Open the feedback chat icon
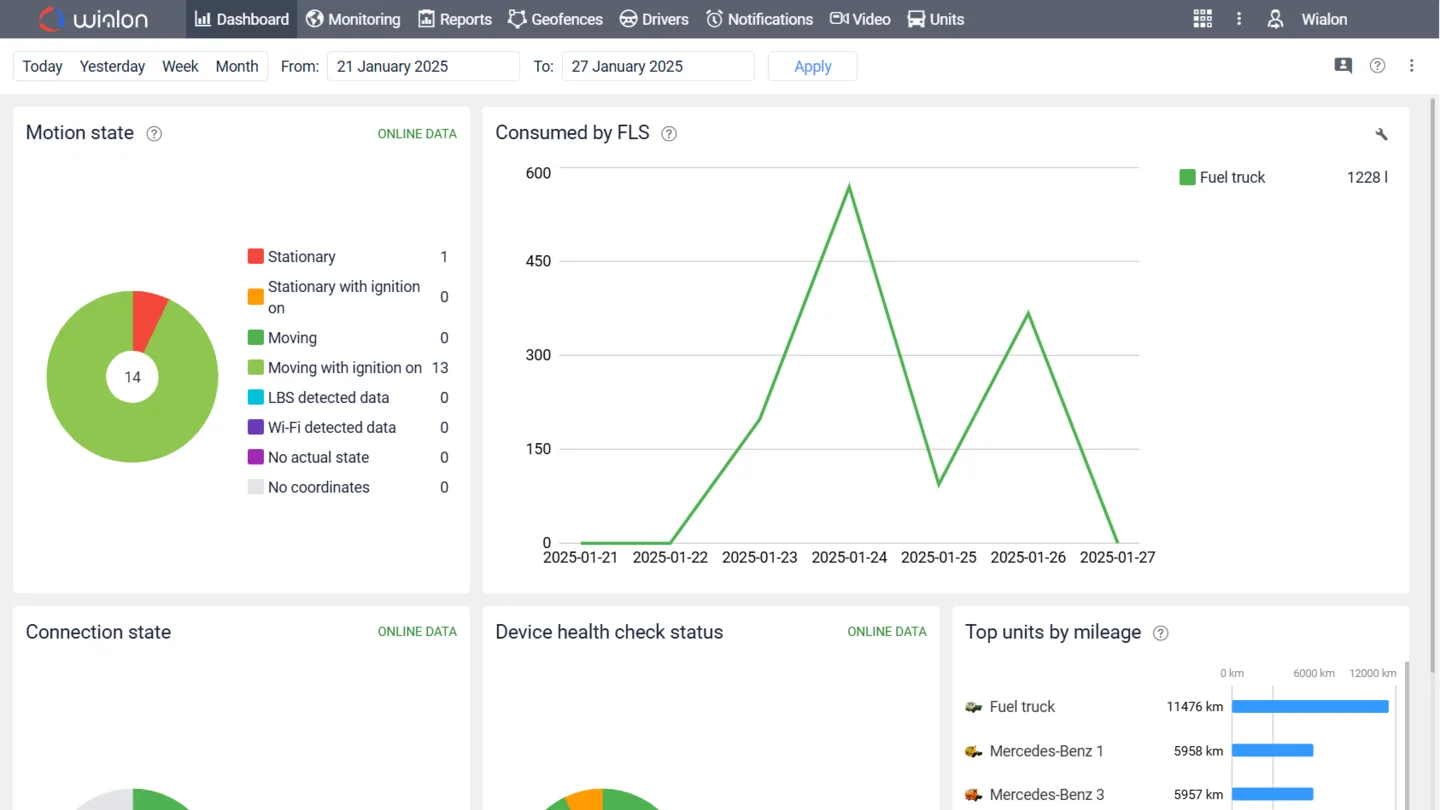This screenshot has width=1440, height=810. [1343, 66]
